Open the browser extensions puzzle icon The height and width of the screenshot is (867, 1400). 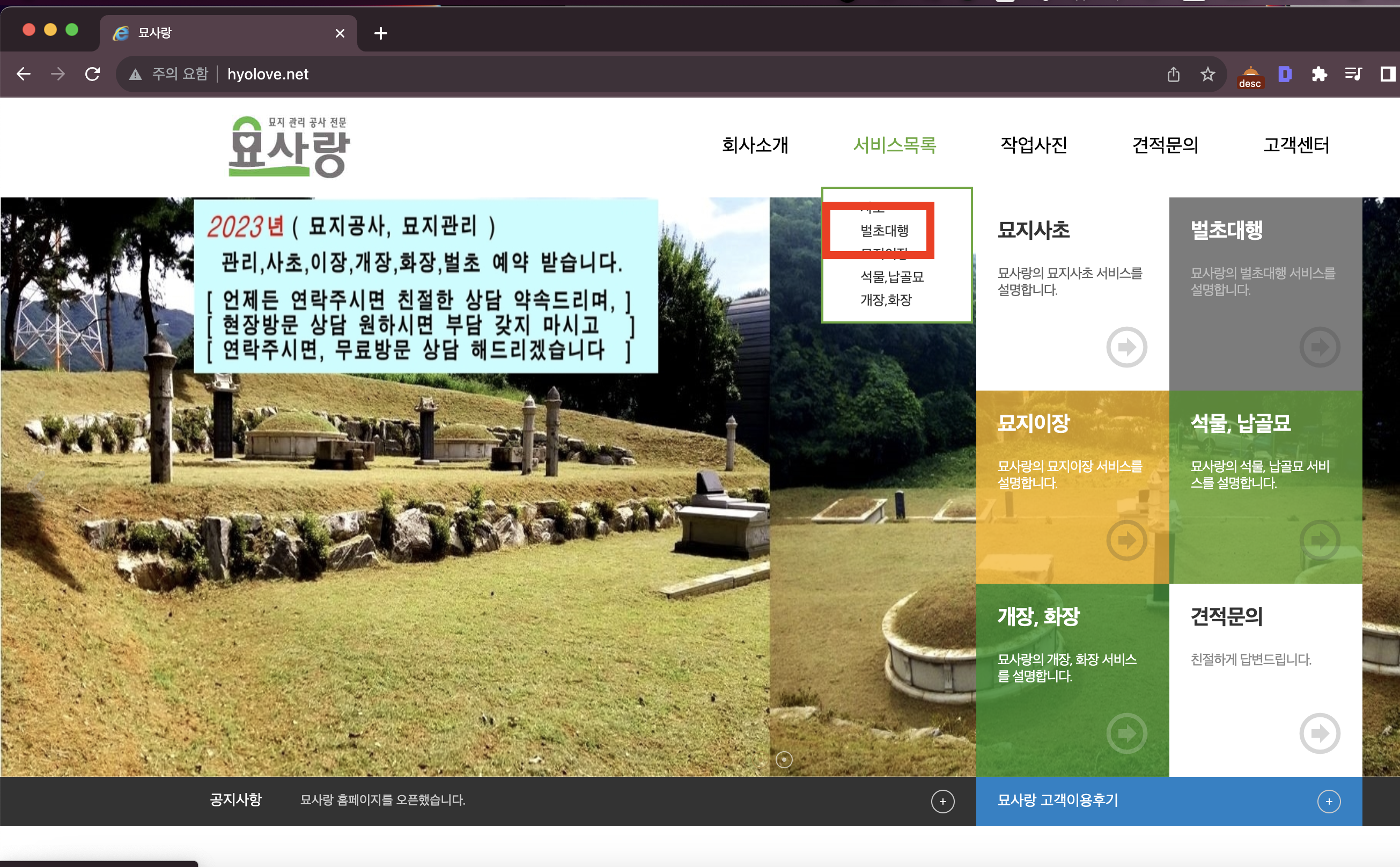tap(1319, 74)
